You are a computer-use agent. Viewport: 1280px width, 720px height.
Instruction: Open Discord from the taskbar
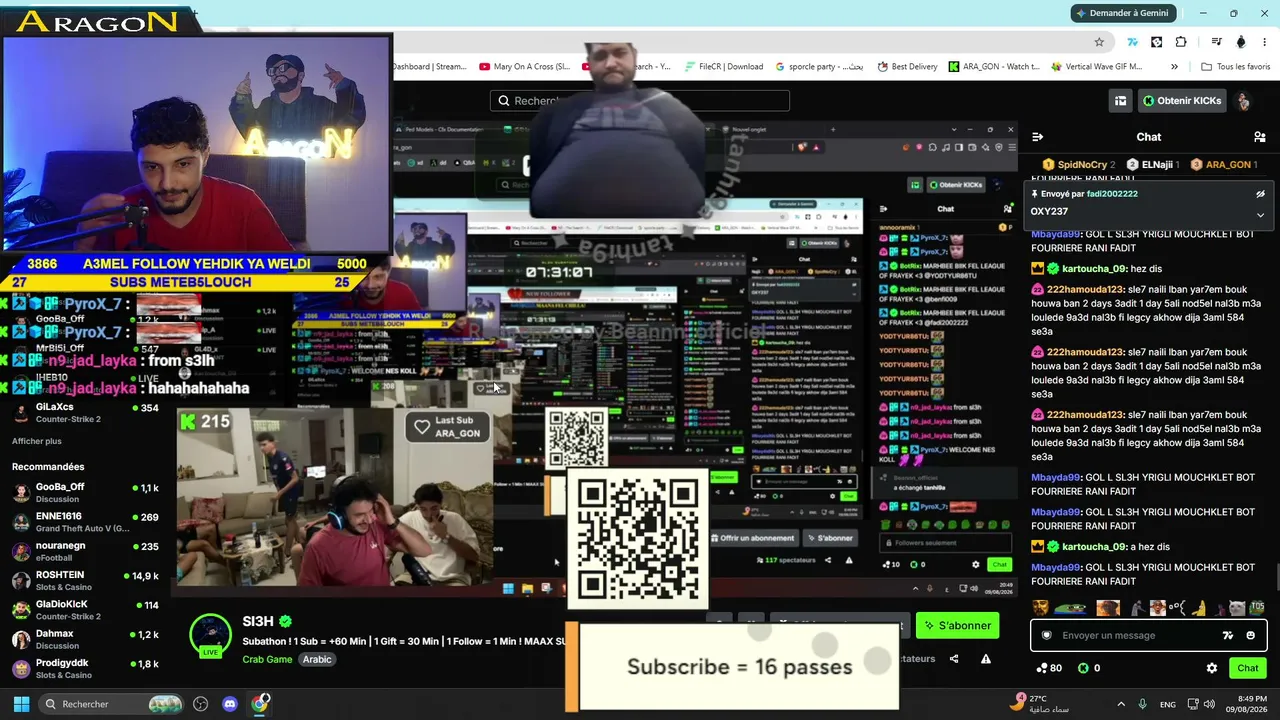coord(230,704)
